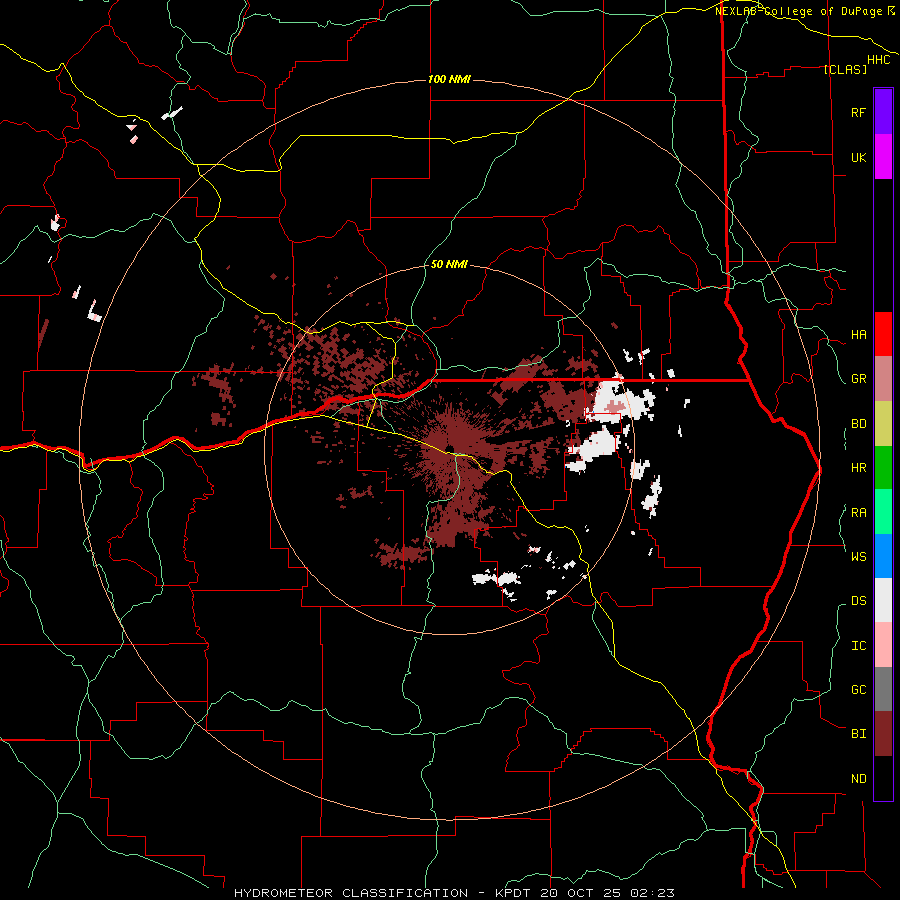Viewport: 900px width, 900px height.
Task: Click the RA legend label
Action: tap(858, 513)
